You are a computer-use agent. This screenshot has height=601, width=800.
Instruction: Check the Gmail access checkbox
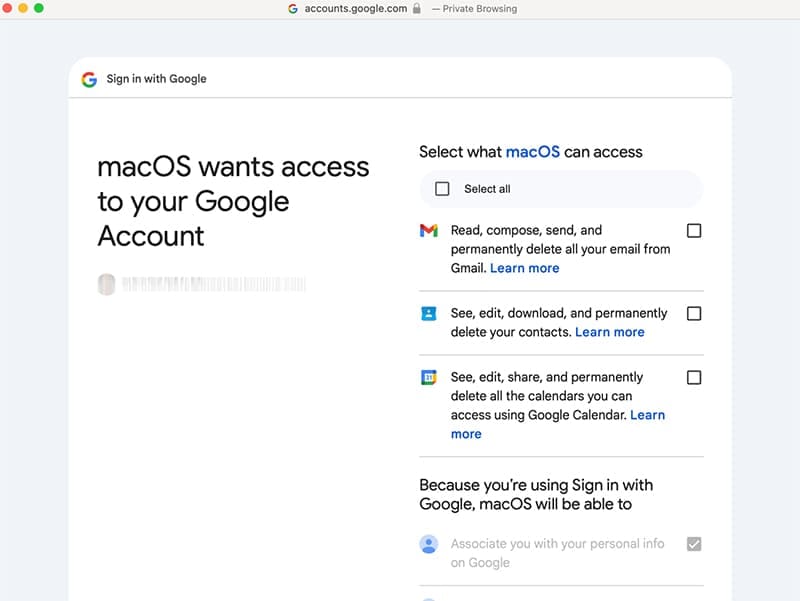coord(694,229)
